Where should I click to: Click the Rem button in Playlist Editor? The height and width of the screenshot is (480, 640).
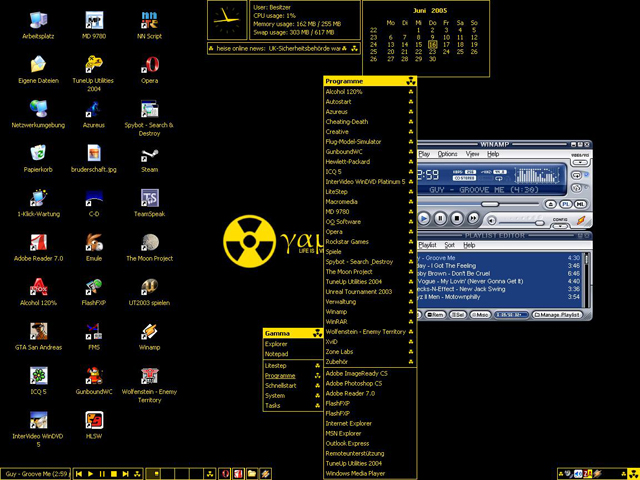coord(436,315)
